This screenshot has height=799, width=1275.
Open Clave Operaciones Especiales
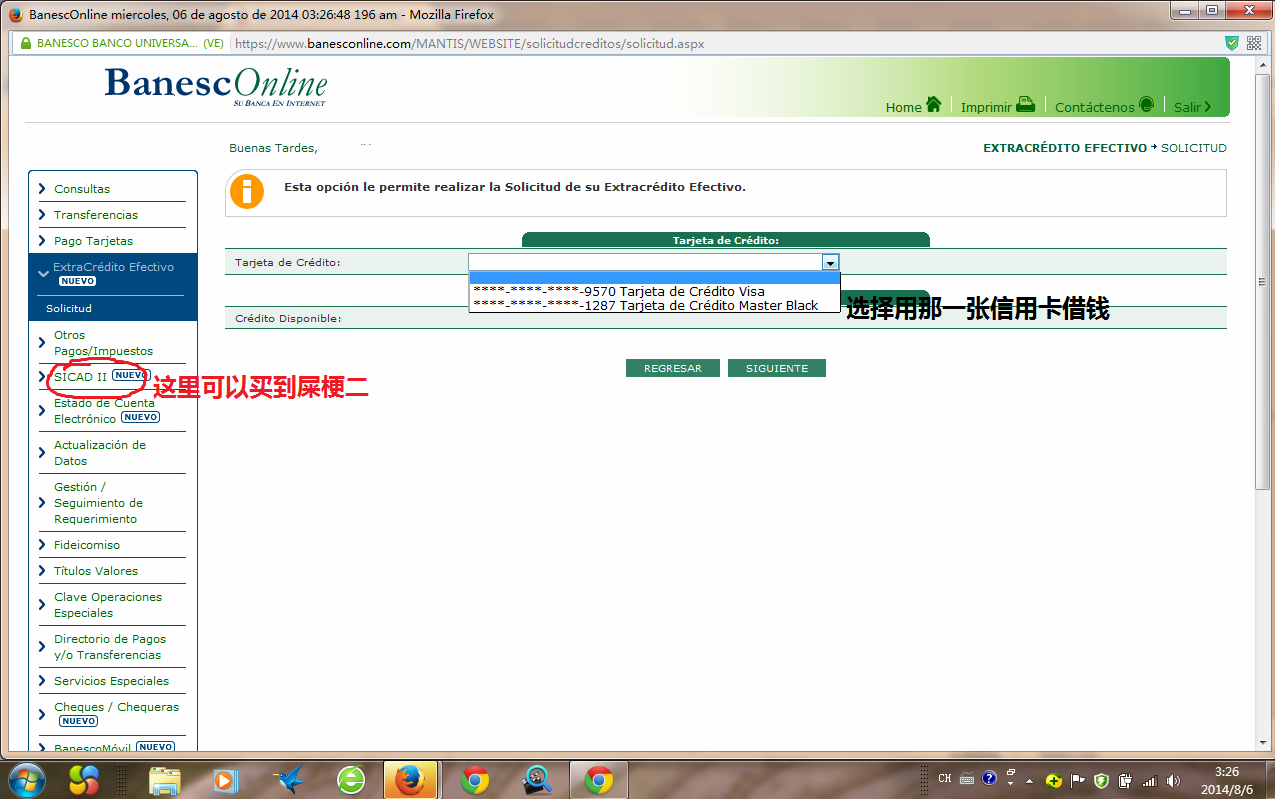[x=108, y=605]
